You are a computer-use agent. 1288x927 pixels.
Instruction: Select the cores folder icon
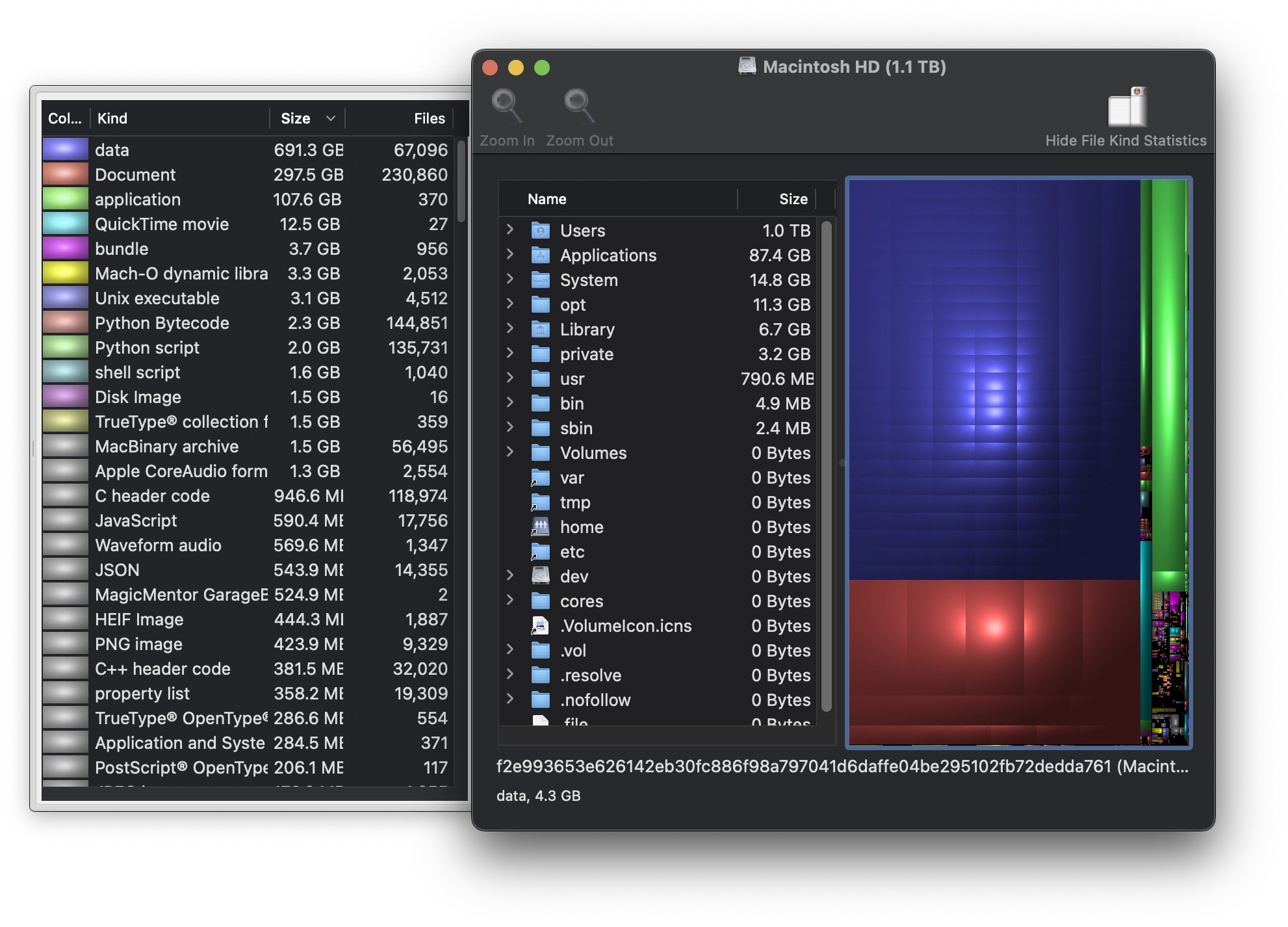point(541,601)
